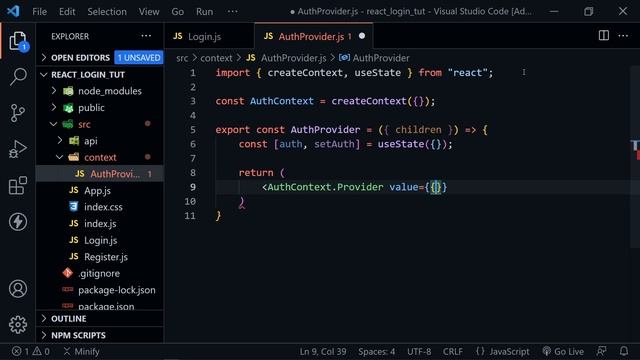
Task: Click the useState call on line 6
Action: click(400, 144)
